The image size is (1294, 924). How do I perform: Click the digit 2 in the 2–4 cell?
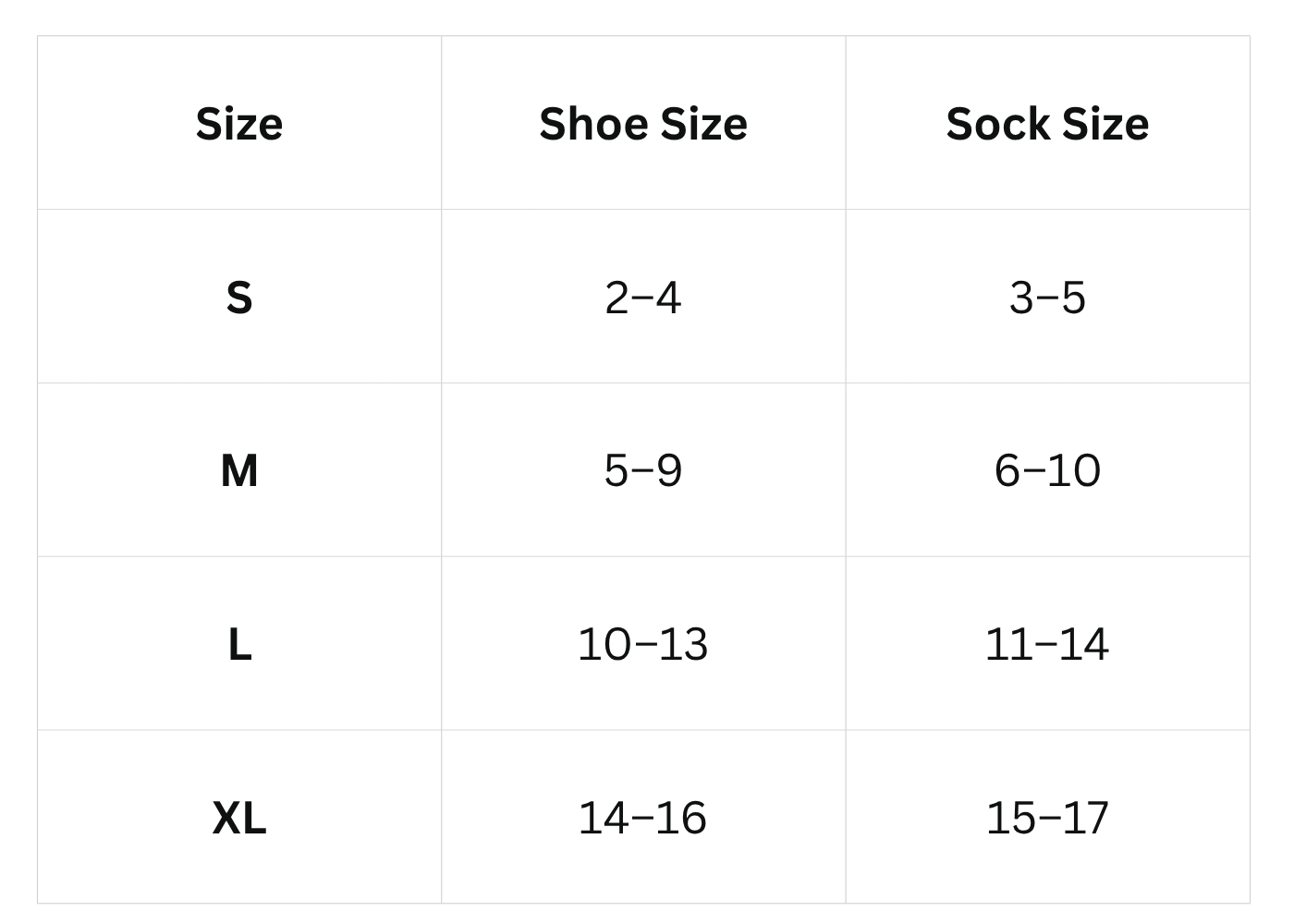point(616,298)
